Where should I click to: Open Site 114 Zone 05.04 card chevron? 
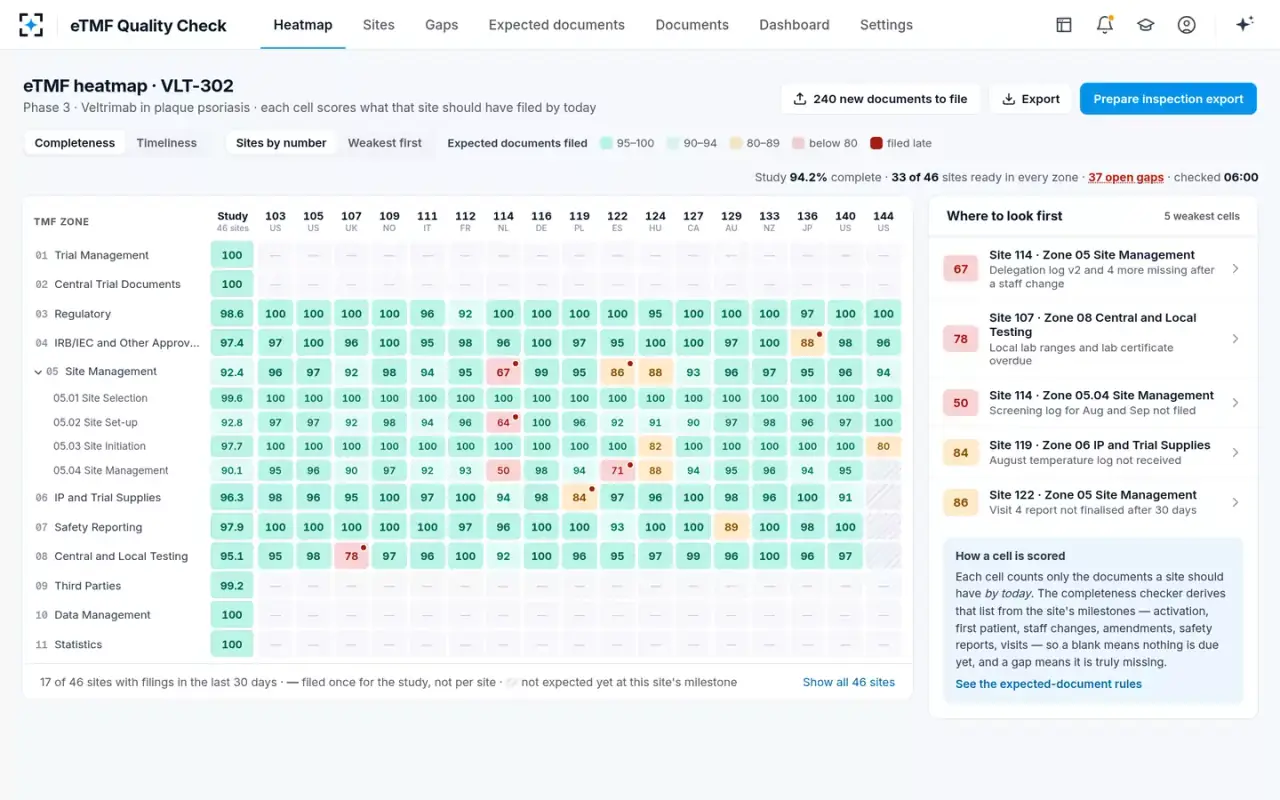(1236, 403)
